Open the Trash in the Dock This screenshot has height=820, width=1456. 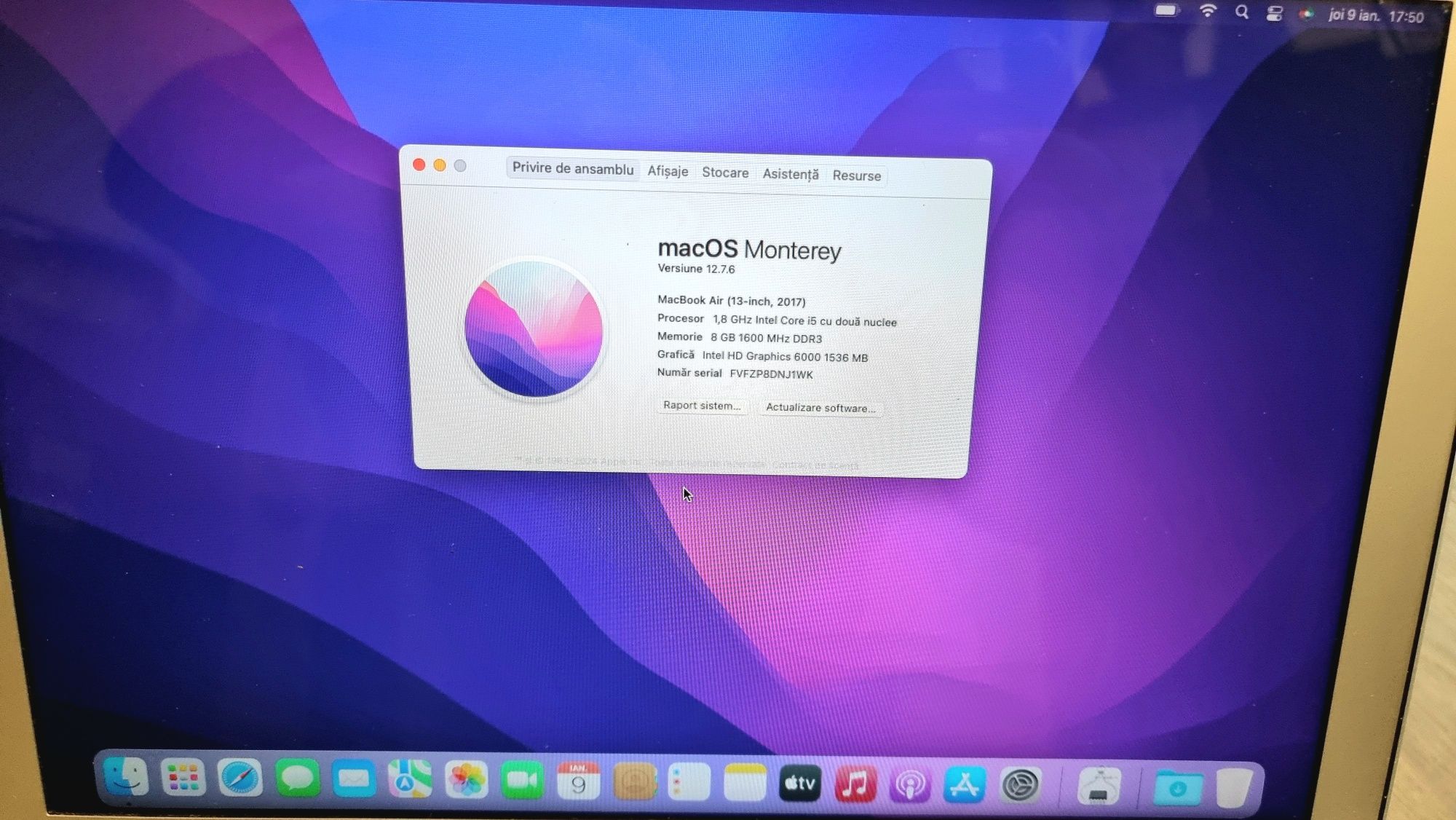click(1233, 788)
